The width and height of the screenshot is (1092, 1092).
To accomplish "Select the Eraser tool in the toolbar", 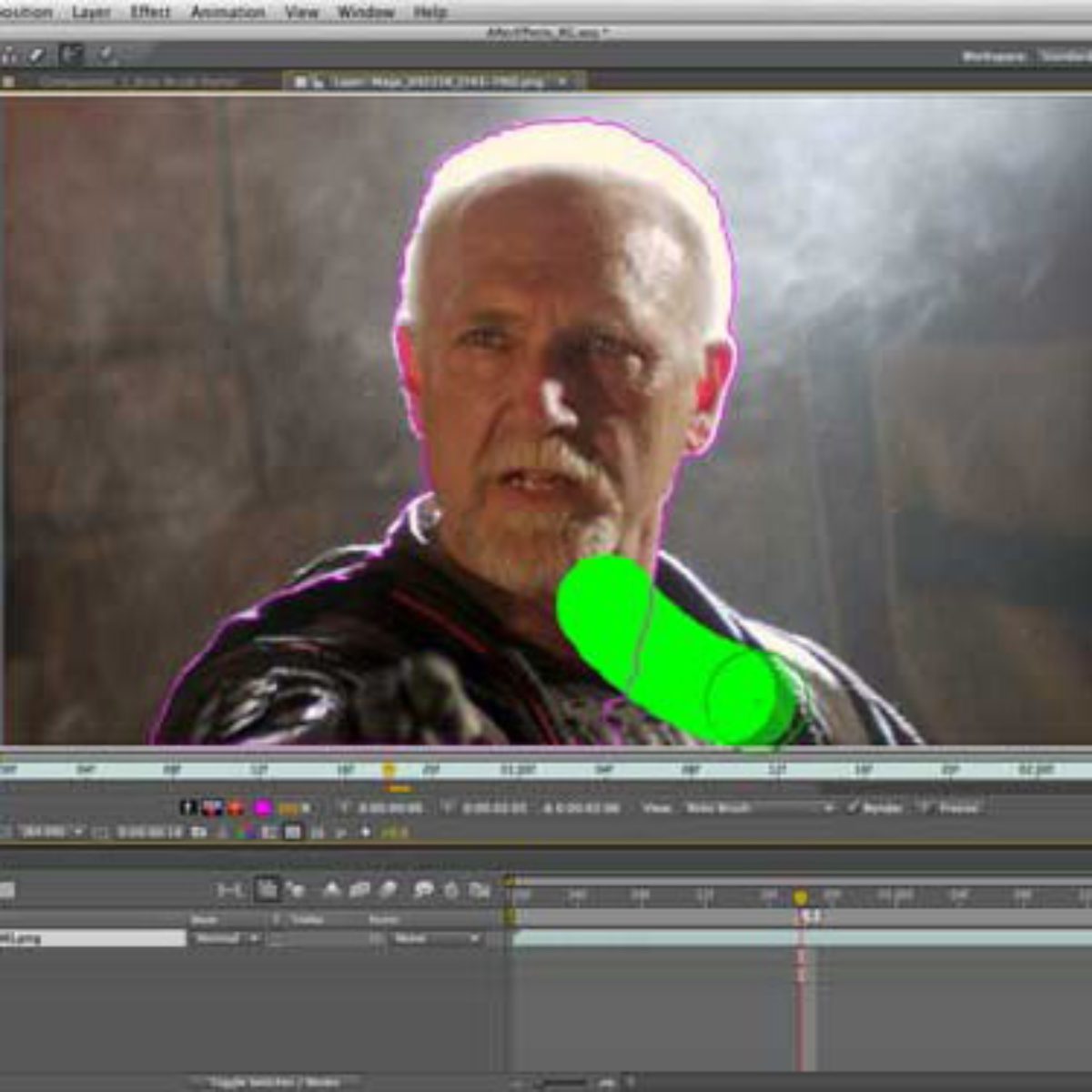I will point(36,55).
